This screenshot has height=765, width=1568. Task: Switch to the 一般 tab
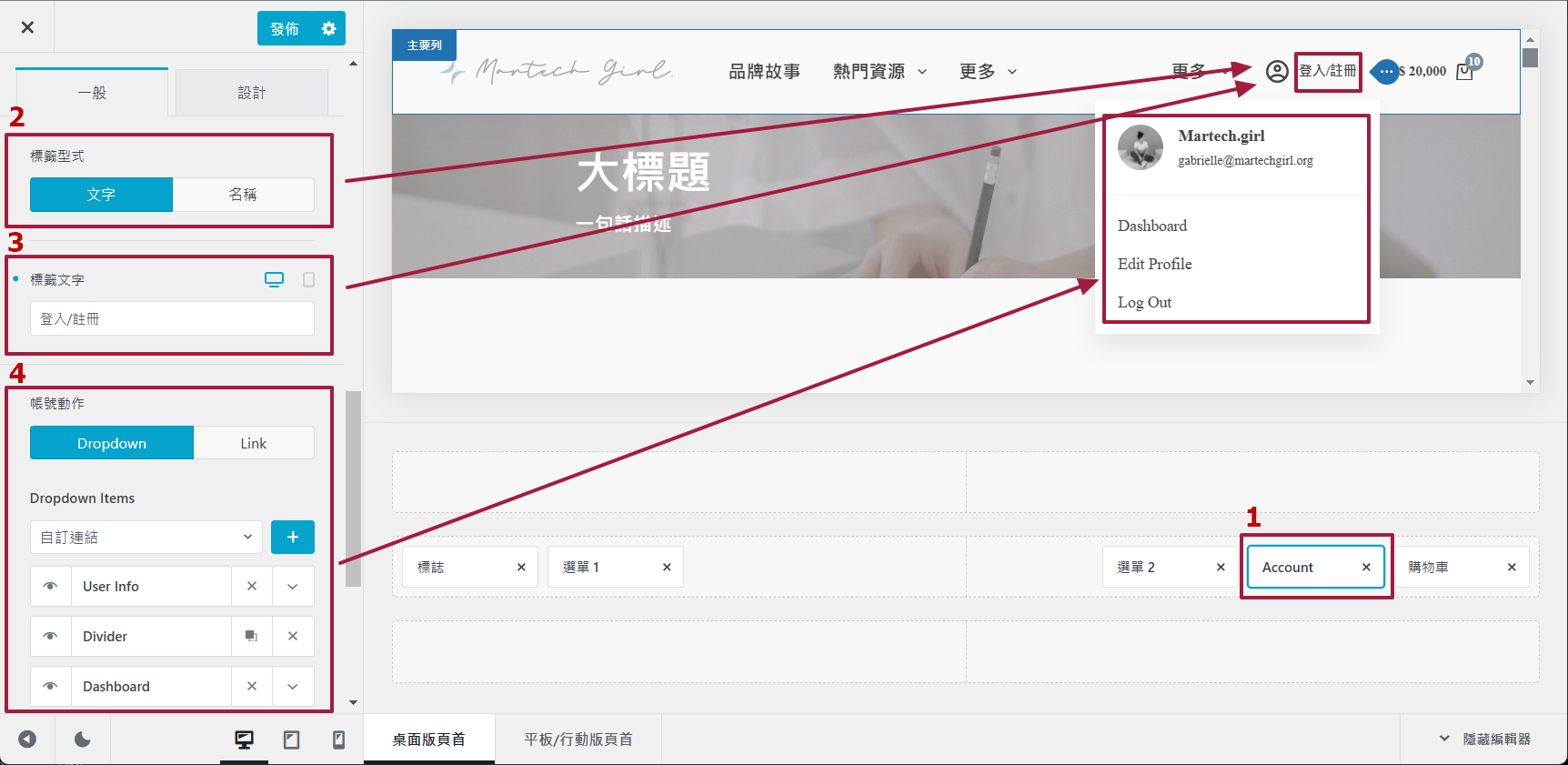coord(92,93)
